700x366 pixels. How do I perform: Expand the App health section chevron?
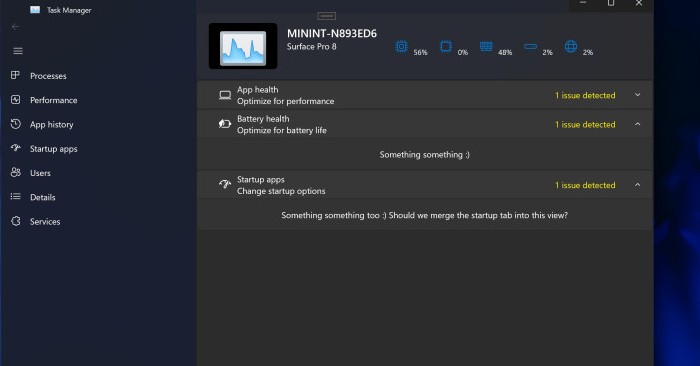638,95
